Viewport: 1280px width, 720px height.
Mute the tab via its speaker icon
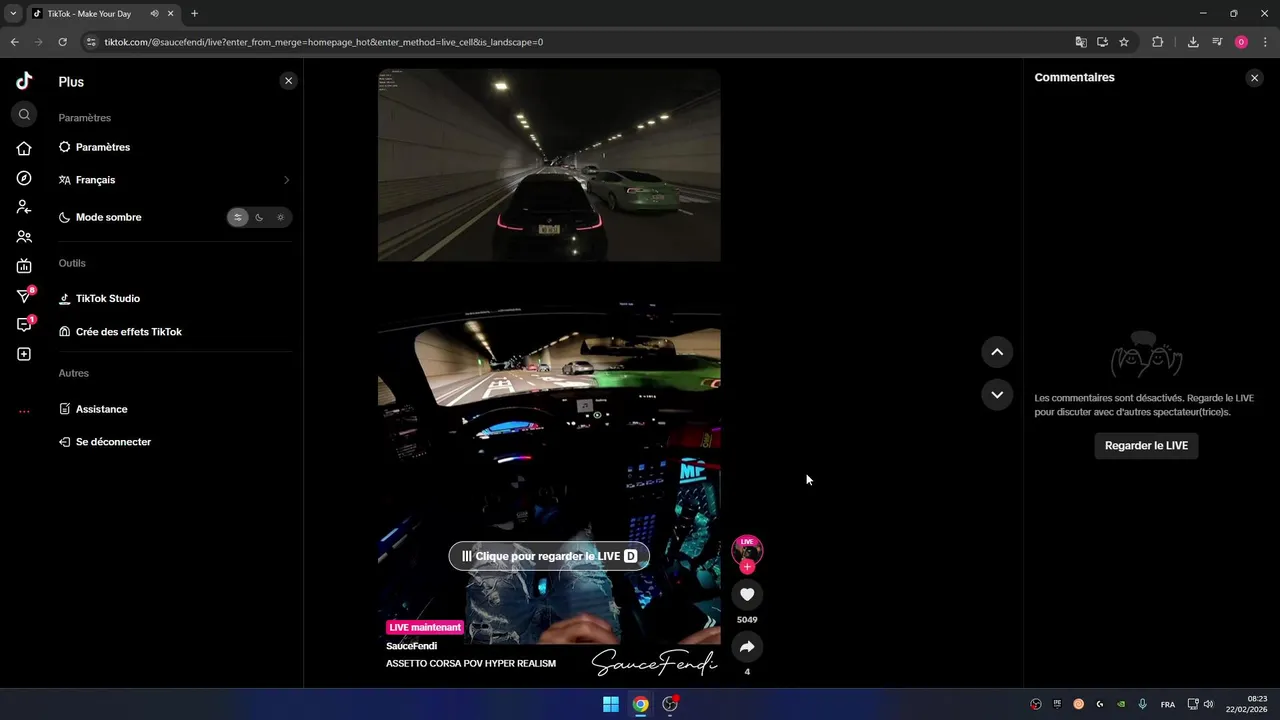[x=154, y=13]
